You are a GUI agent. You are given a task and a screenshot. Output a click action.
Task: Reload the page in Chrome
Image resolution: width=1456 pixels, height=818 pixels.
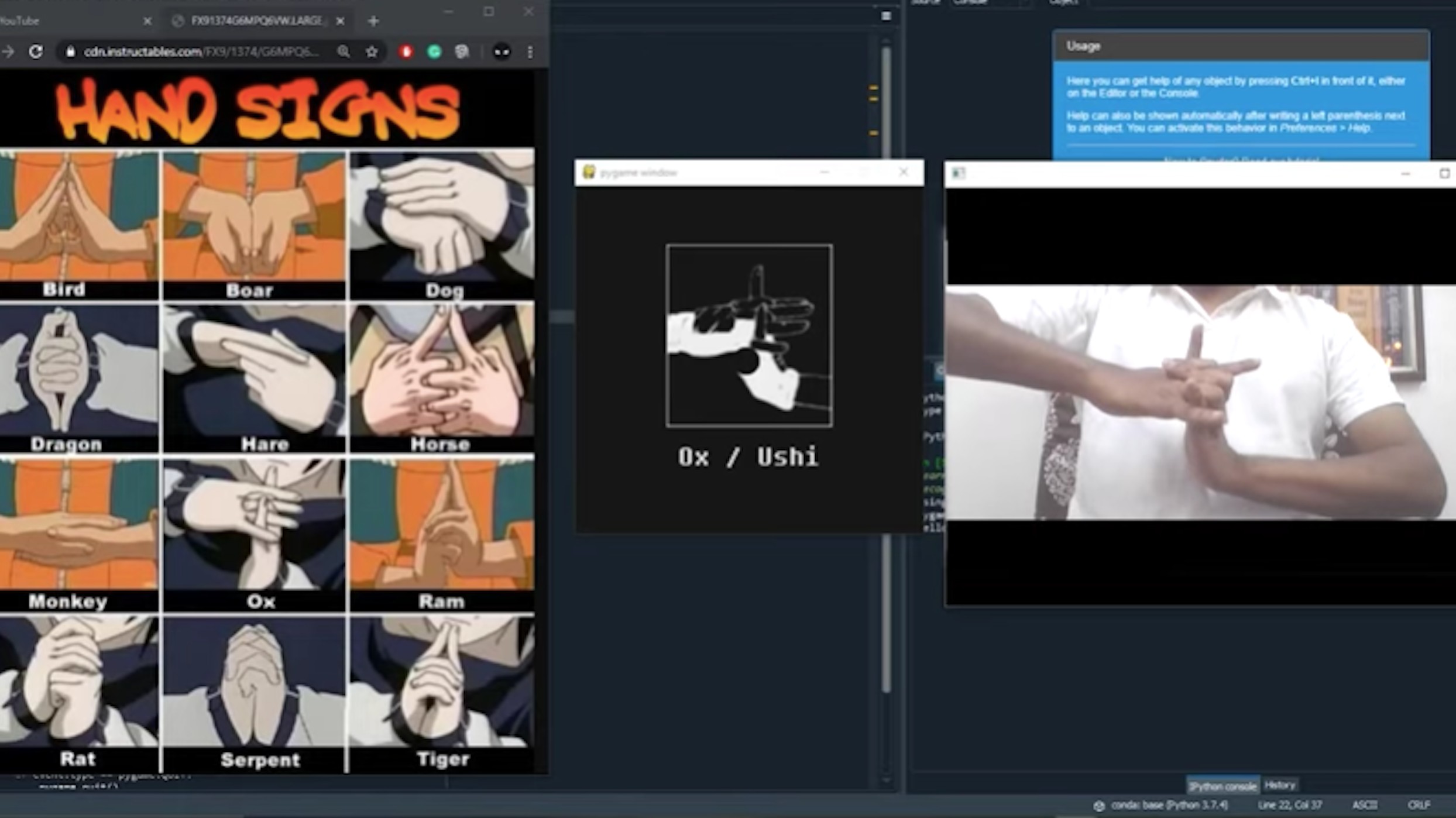[36, 51]
